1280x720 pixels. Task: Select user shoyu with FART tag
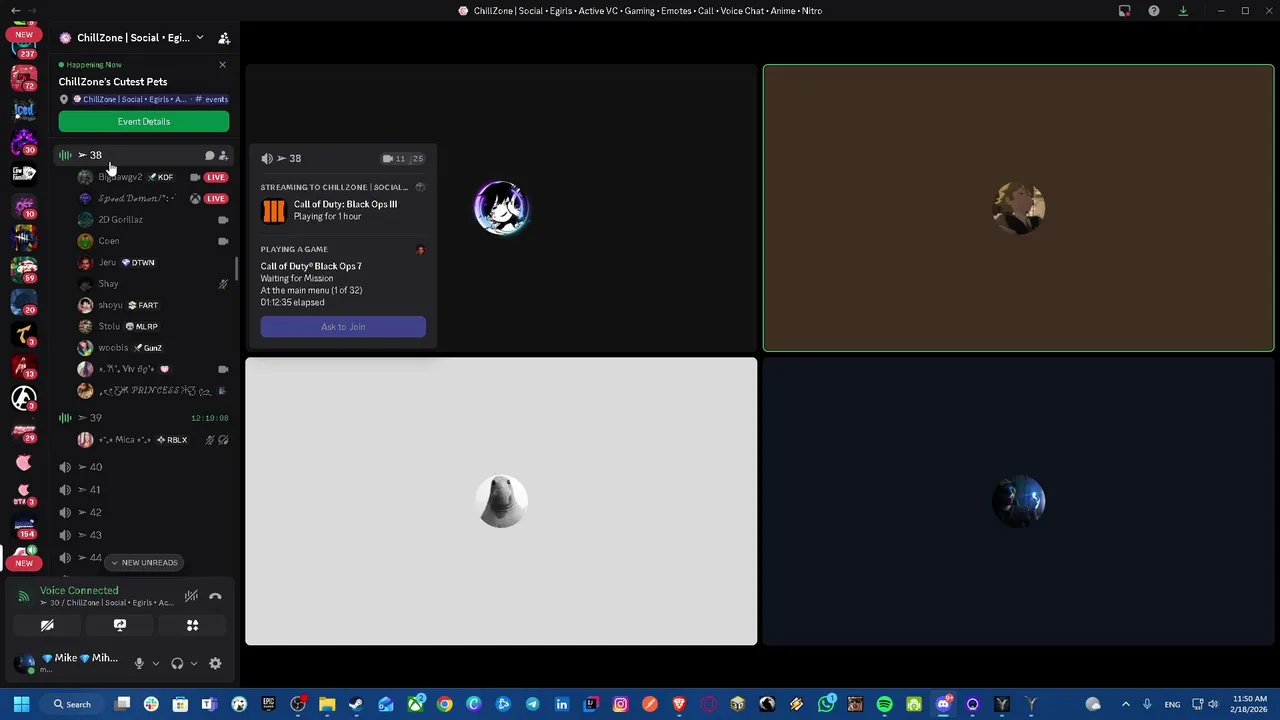[x=153, y=305]
